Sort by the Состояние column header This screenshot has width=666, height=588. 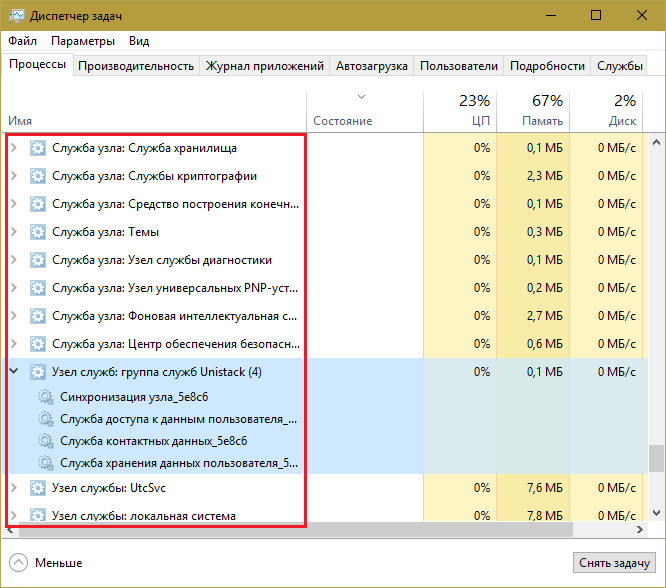(x=364, y=111)
